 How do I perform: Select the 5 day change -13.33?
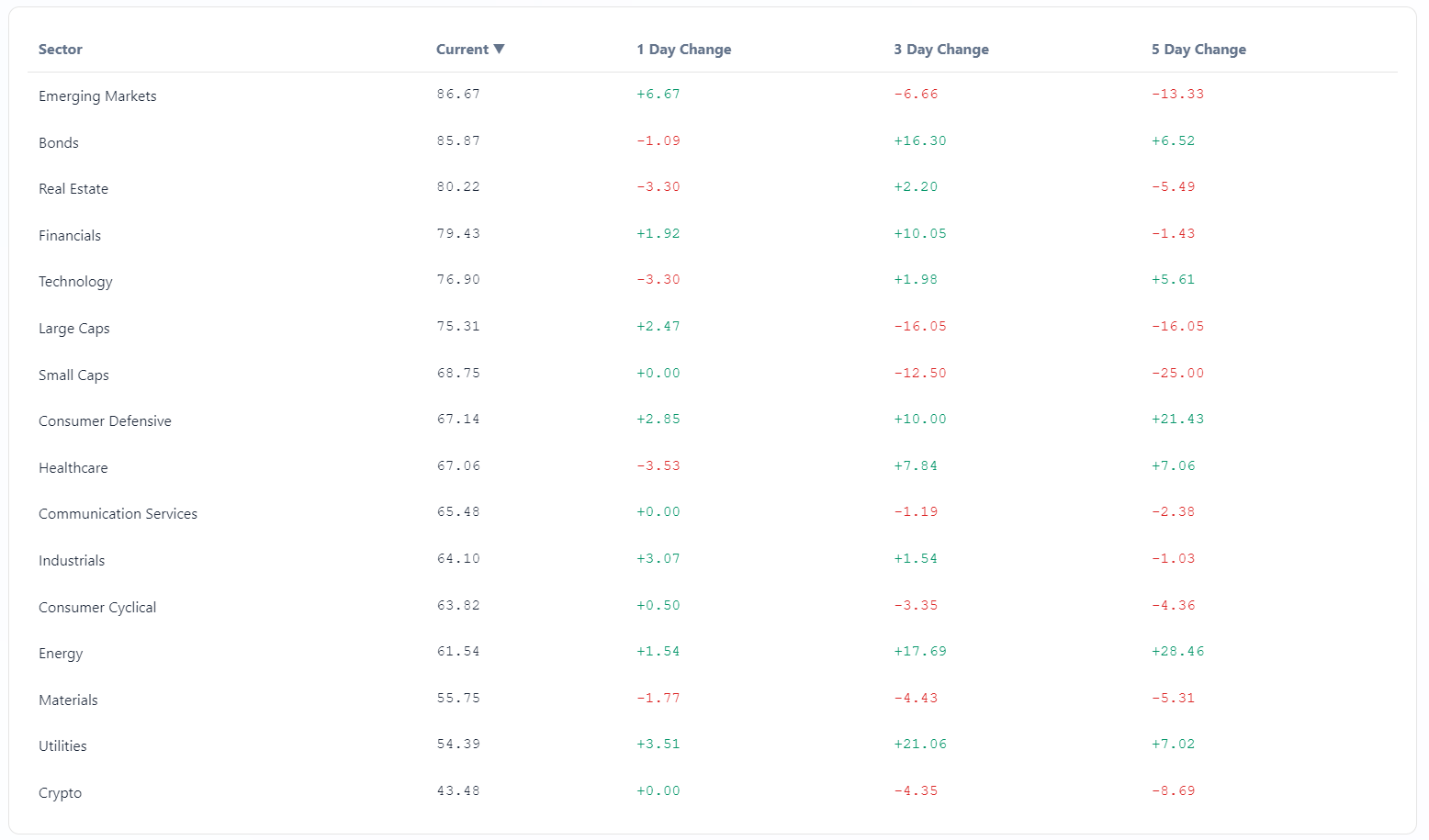click(x=1177, y=94)
